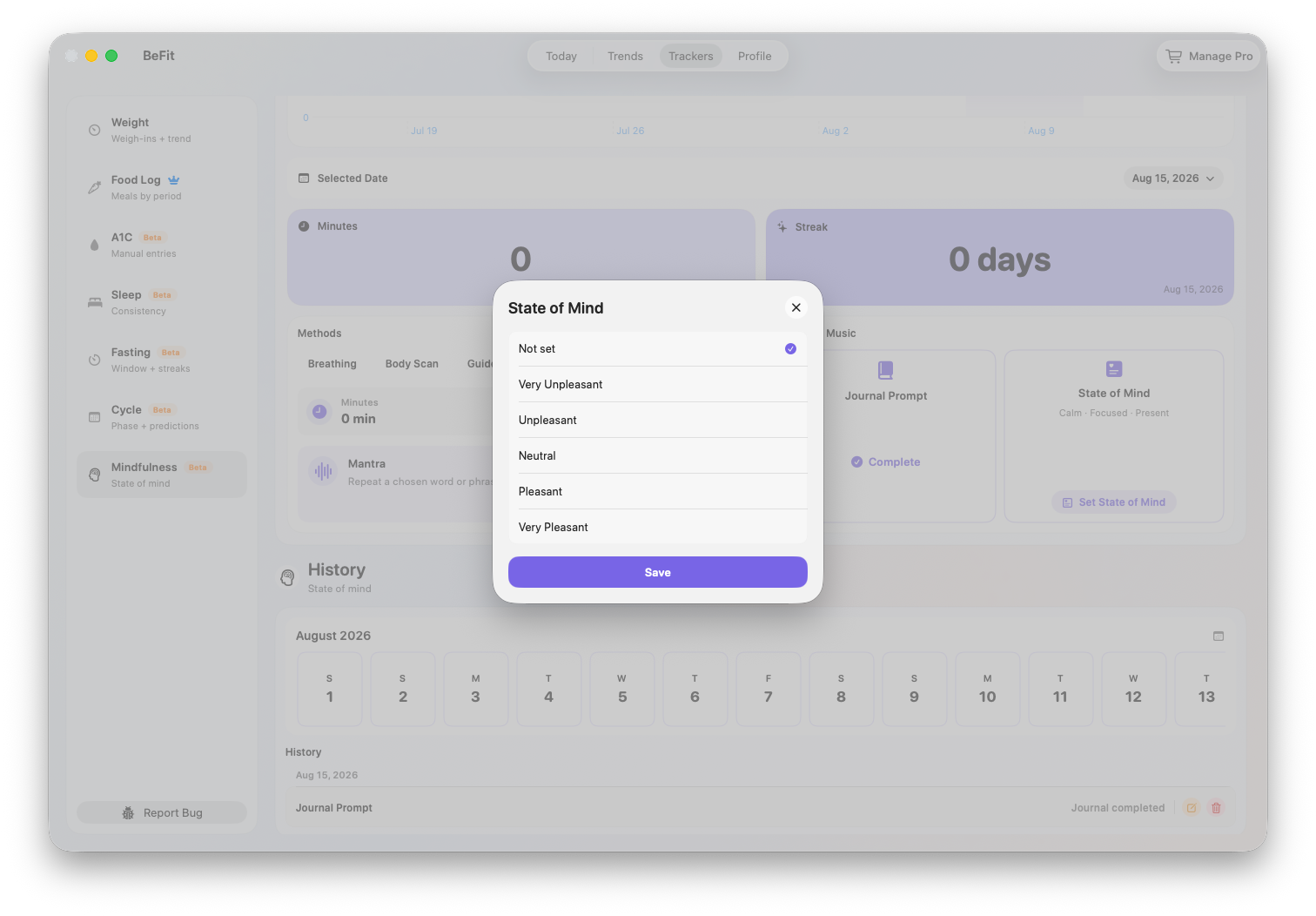
Task: Click the State of Mind card icon
Action: point(1114,369)
